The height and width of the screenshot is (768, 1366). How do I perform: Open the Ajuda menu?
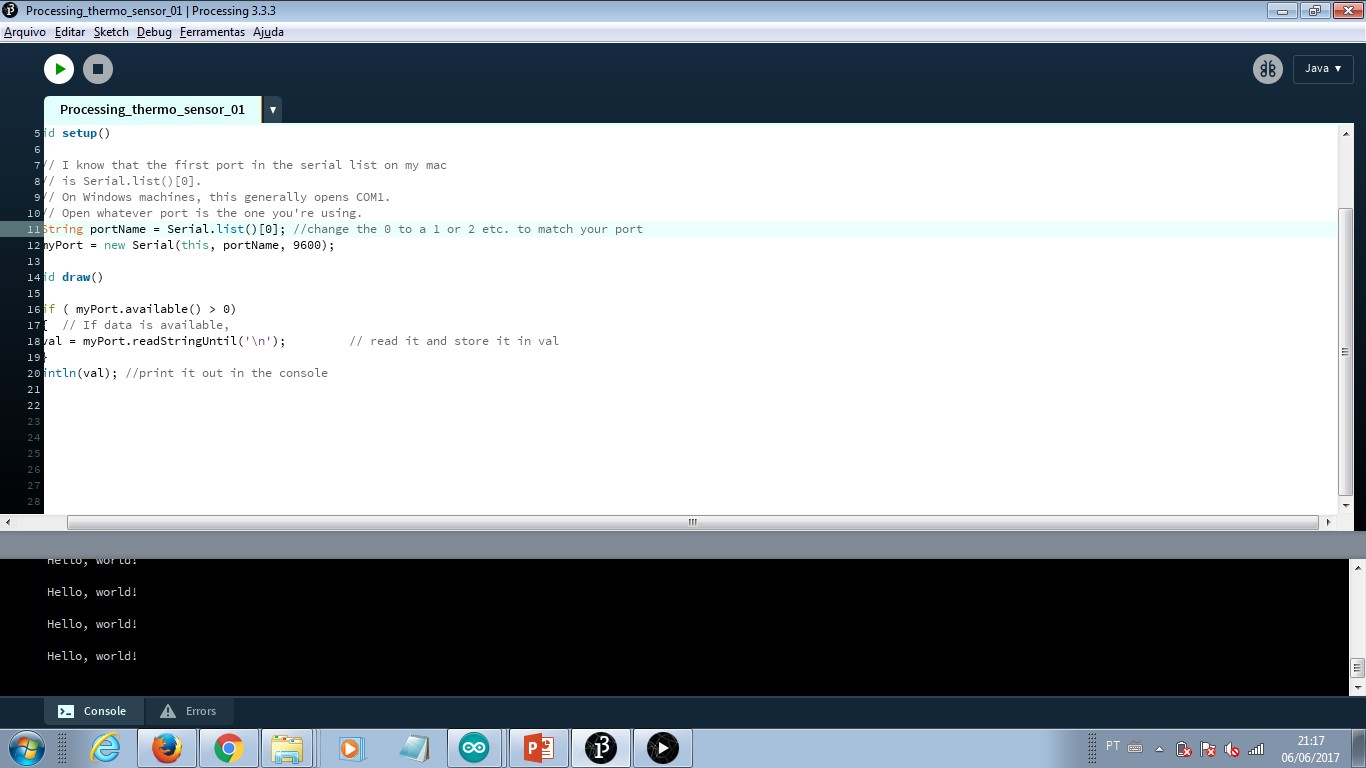coord(268,32)
